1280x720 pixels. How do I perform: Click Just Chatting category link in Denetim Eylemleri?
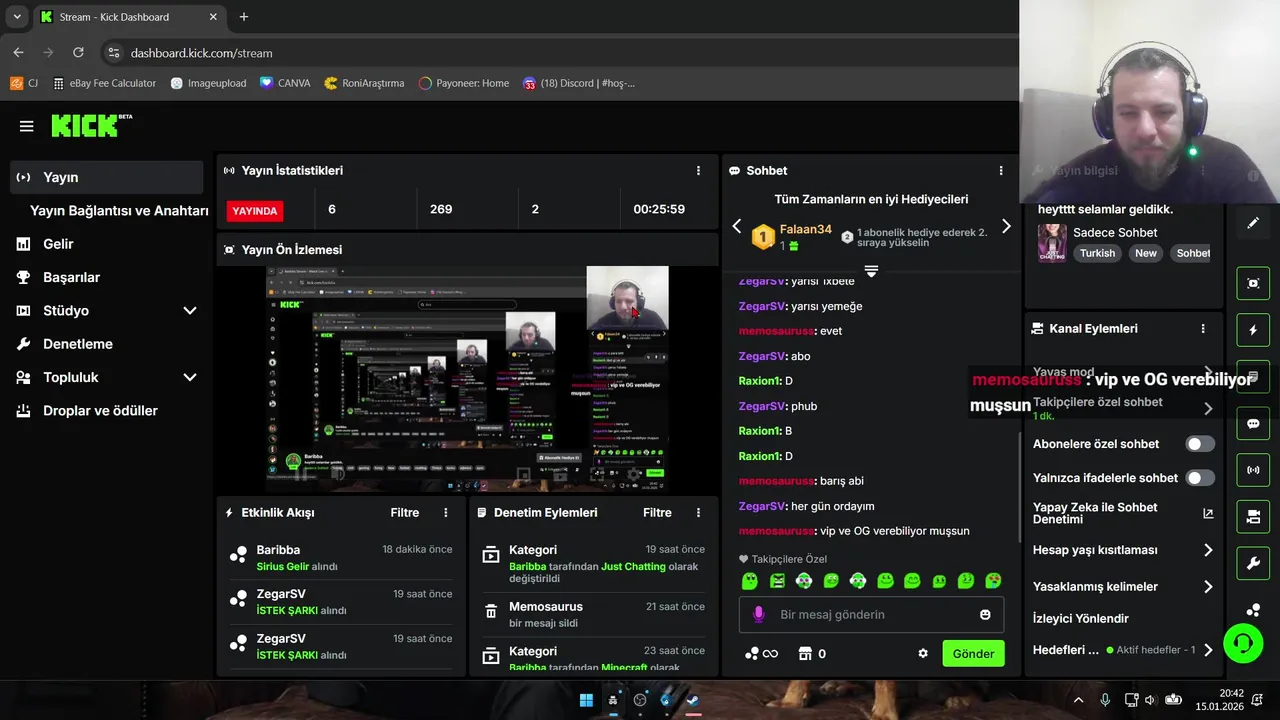[633, 567]
